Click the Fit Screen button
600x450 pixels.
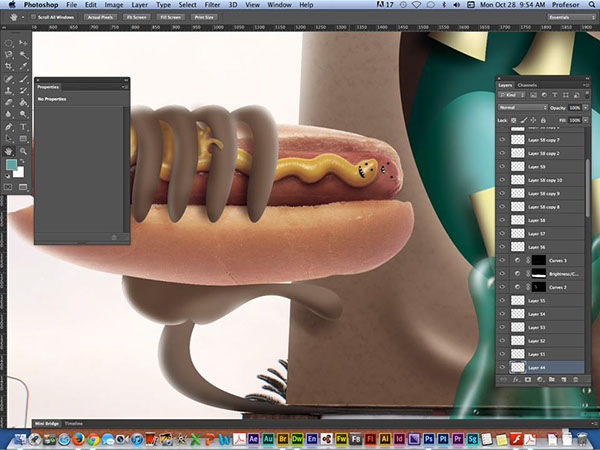tap(137, 17)
